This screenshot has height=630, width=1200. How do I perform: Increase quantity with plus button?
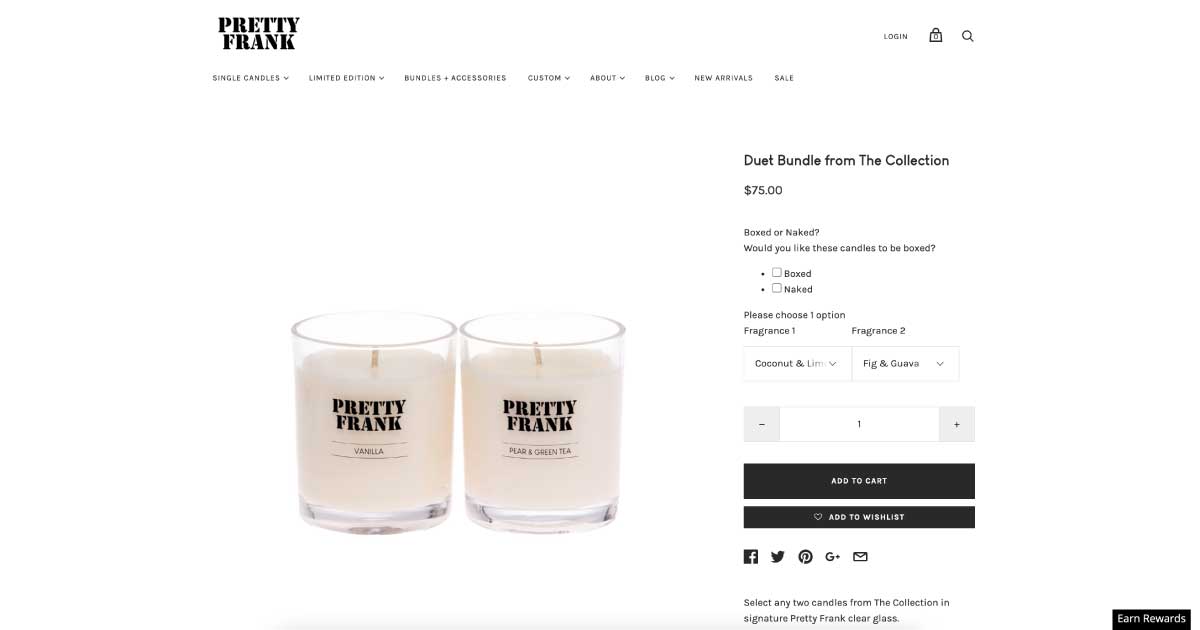pos(957,424)
